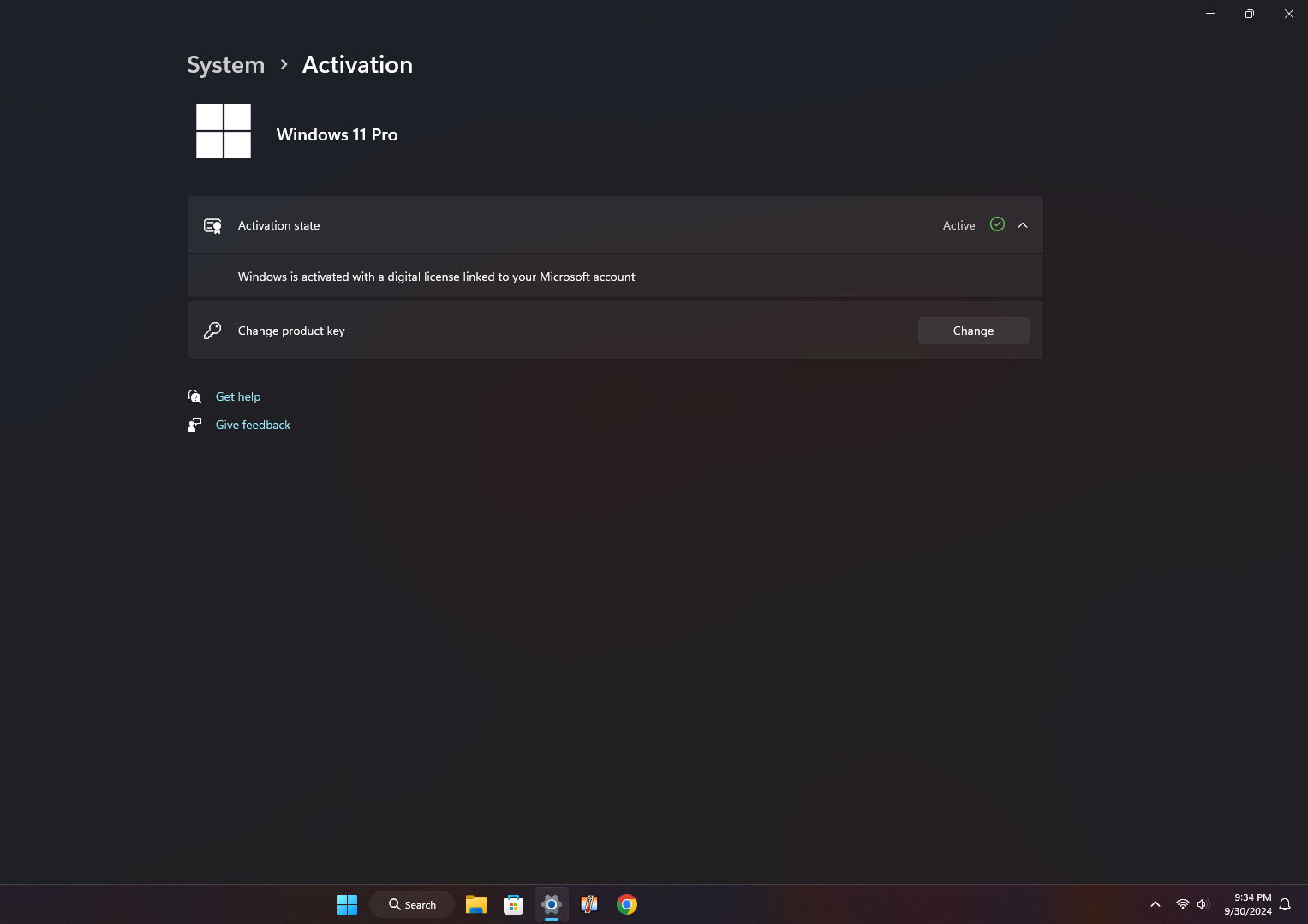Show hidden system tray icons
This screenshot has width=1308, height=924.
point(1155,904)
